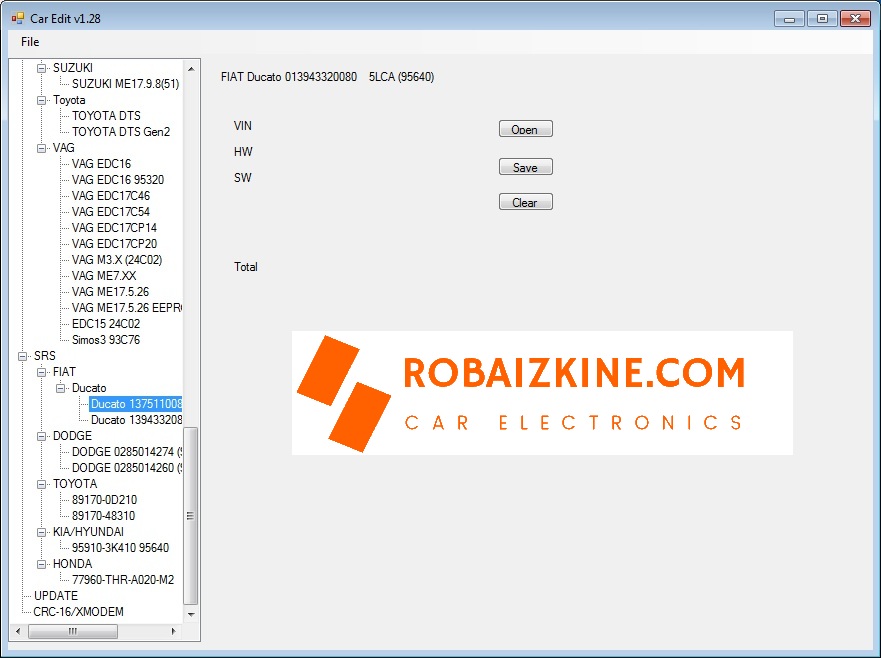Select the 77960-THR-A020-M2 Honda item
The width and height of the screenshot is (881, 658).
pos(122,580)
